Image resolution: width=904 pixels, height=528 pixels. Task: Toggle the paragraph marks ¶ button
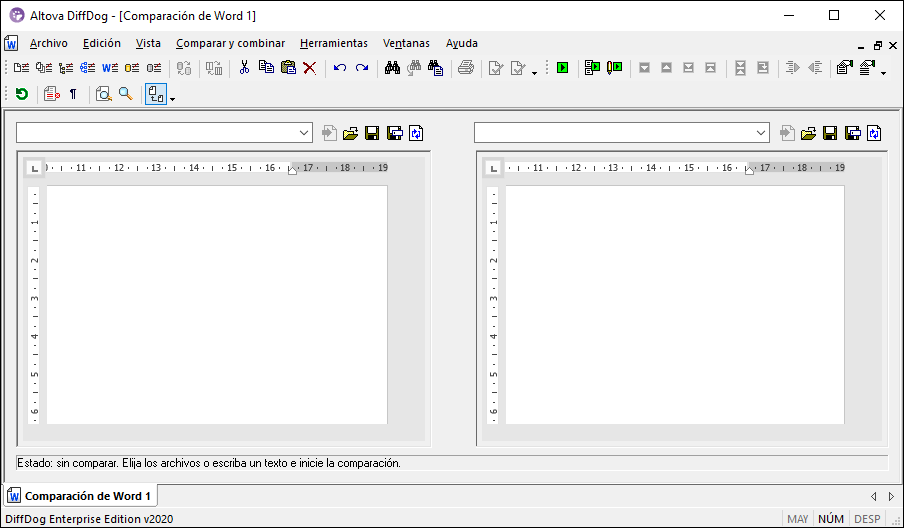click(x=74, y=94)
